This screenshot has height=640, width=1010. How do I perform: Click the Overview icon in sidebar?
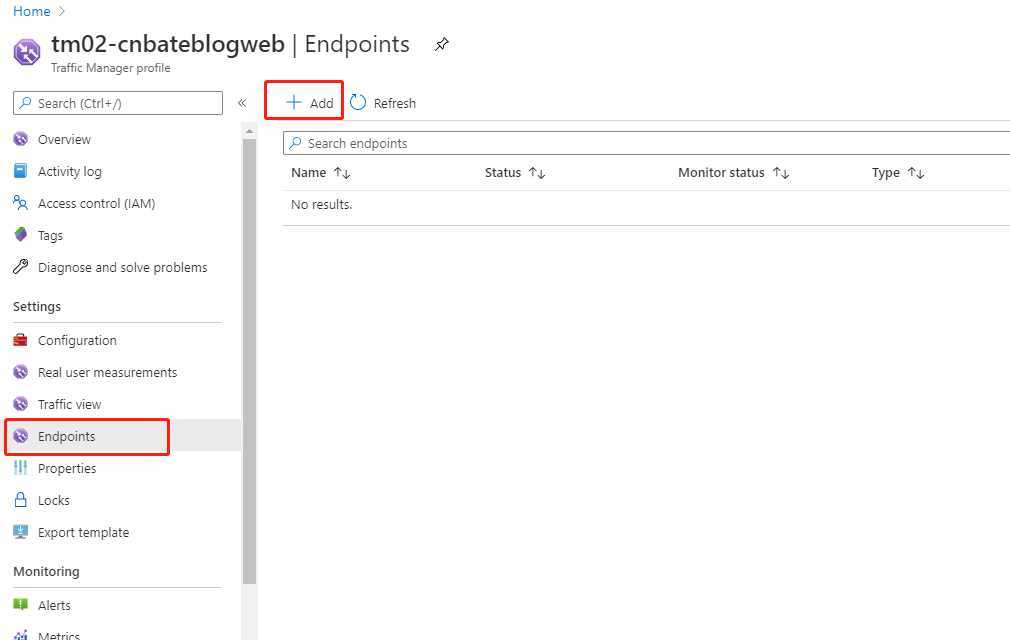(21, 139)
